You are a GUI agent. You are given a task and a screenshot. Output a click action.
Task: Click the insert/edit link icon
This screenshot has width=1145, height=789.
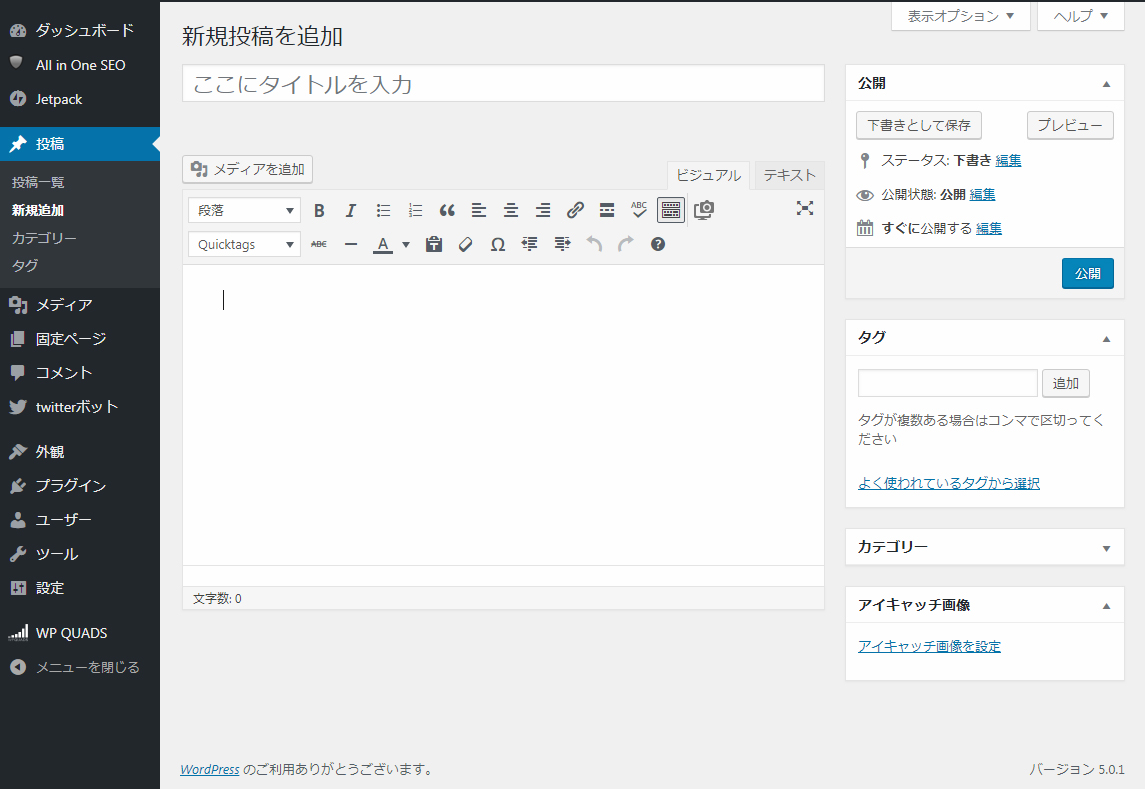(x=575, y=210)
